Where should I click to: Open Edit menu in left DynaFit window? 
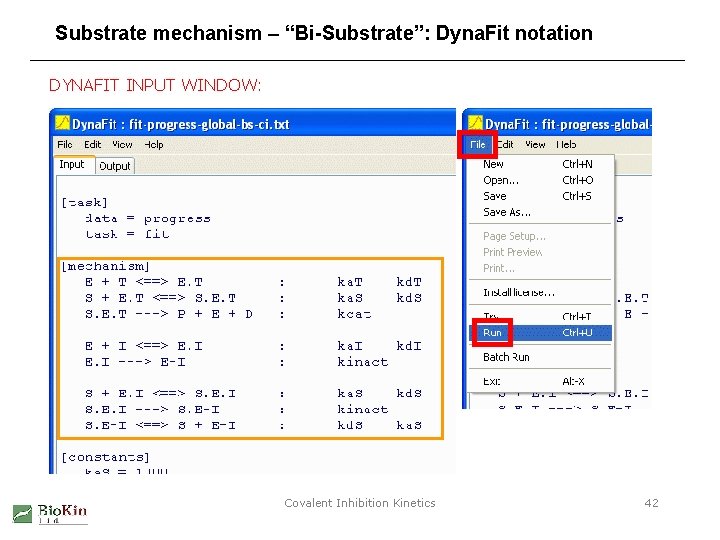click(x=92, y=145)
